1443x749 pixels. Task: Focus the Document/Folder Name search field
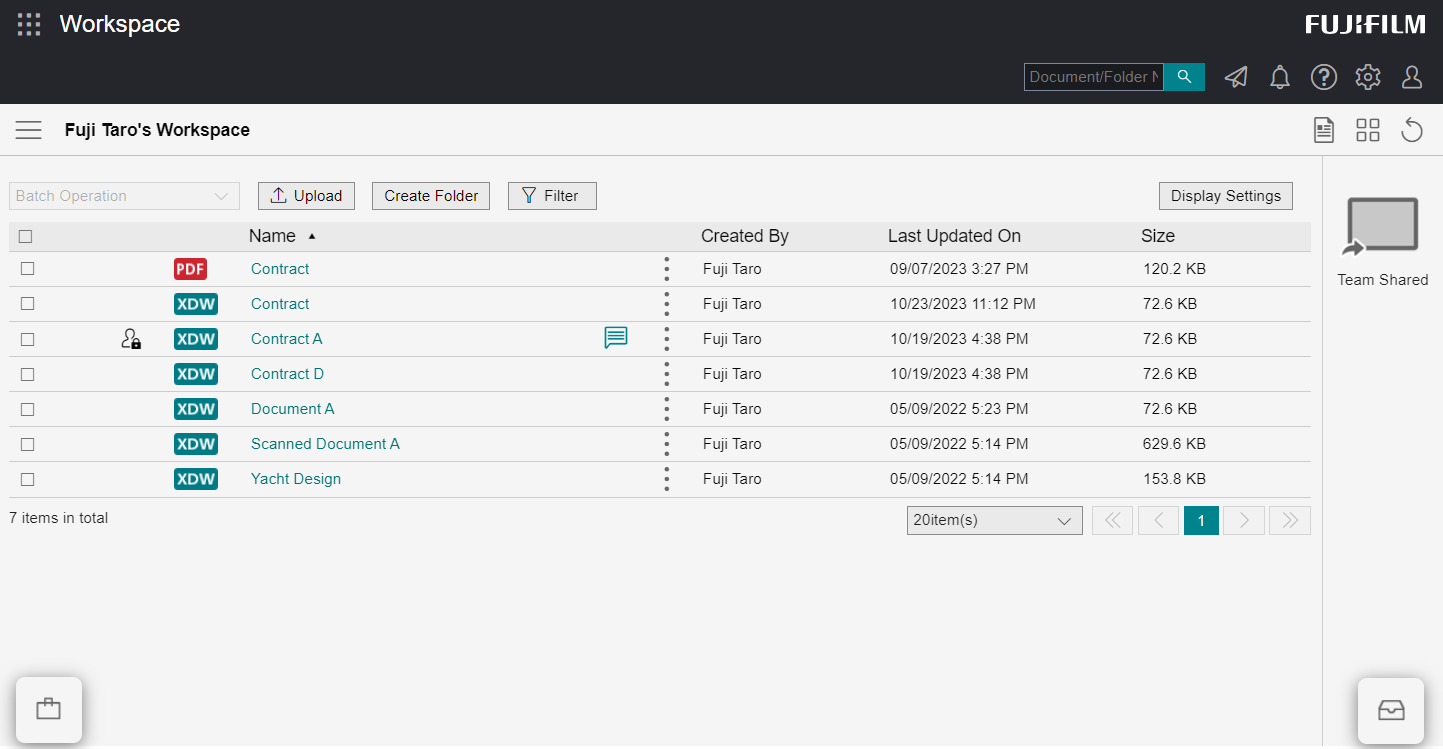pyautogui.click(x=1093, y=77)
